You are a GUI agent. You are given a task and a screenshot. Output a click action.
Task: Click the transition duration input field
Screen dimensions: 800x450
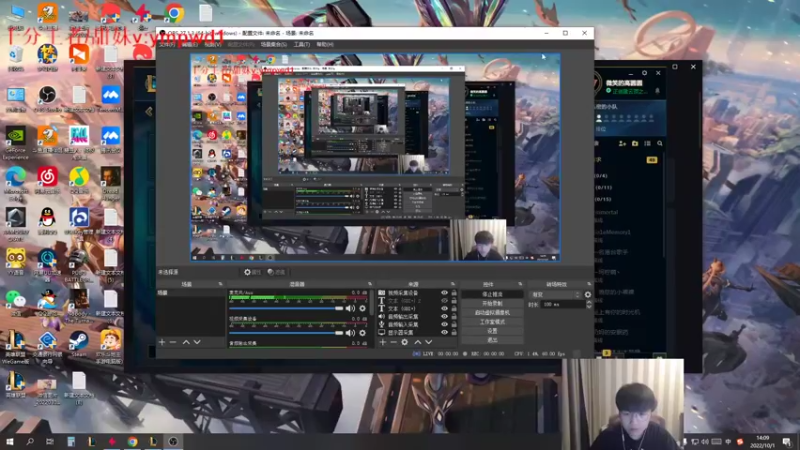coord(563,304)
